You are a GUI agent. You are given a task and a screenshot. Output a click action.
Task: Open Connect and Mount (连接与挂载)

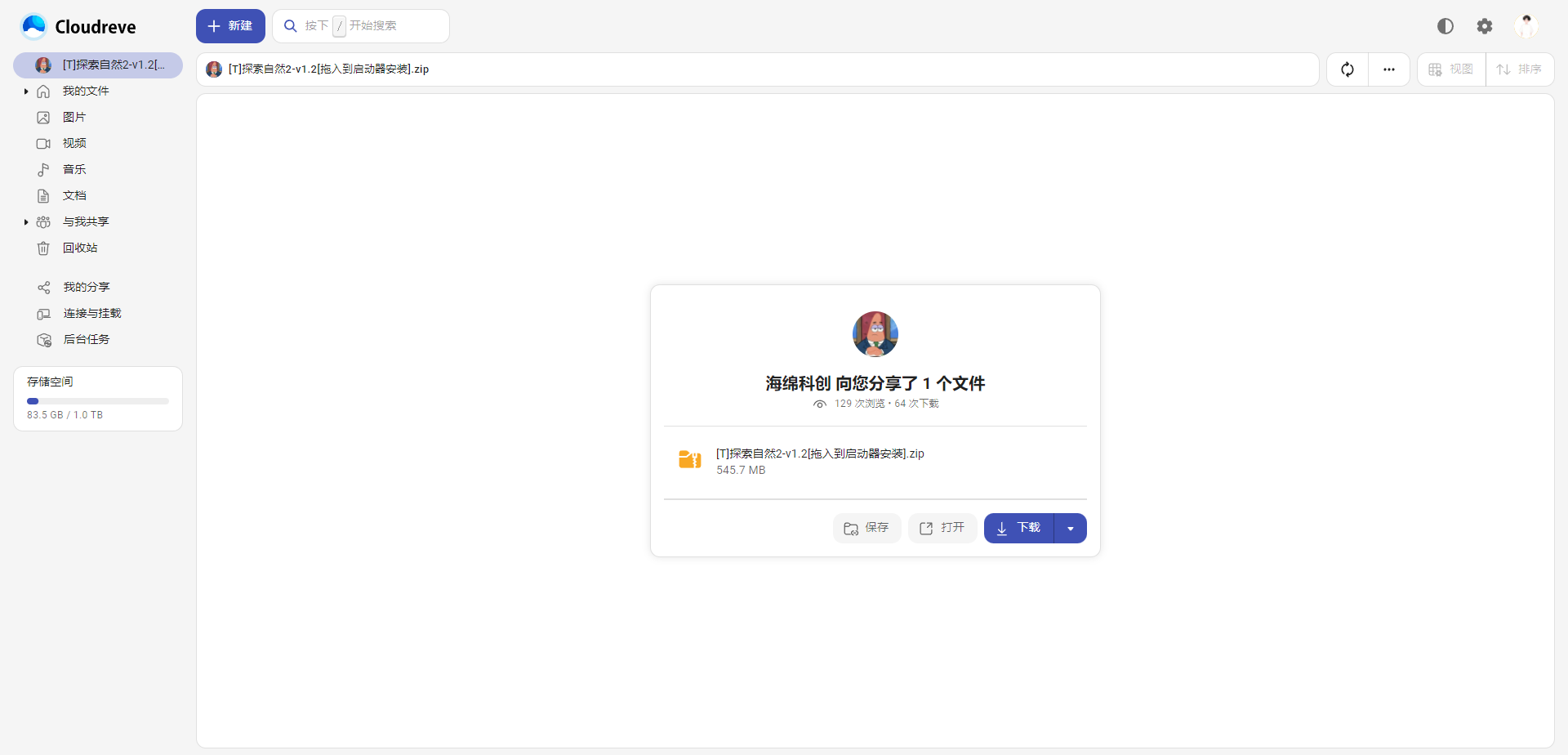pyautogui.click(x=91, y=314)
